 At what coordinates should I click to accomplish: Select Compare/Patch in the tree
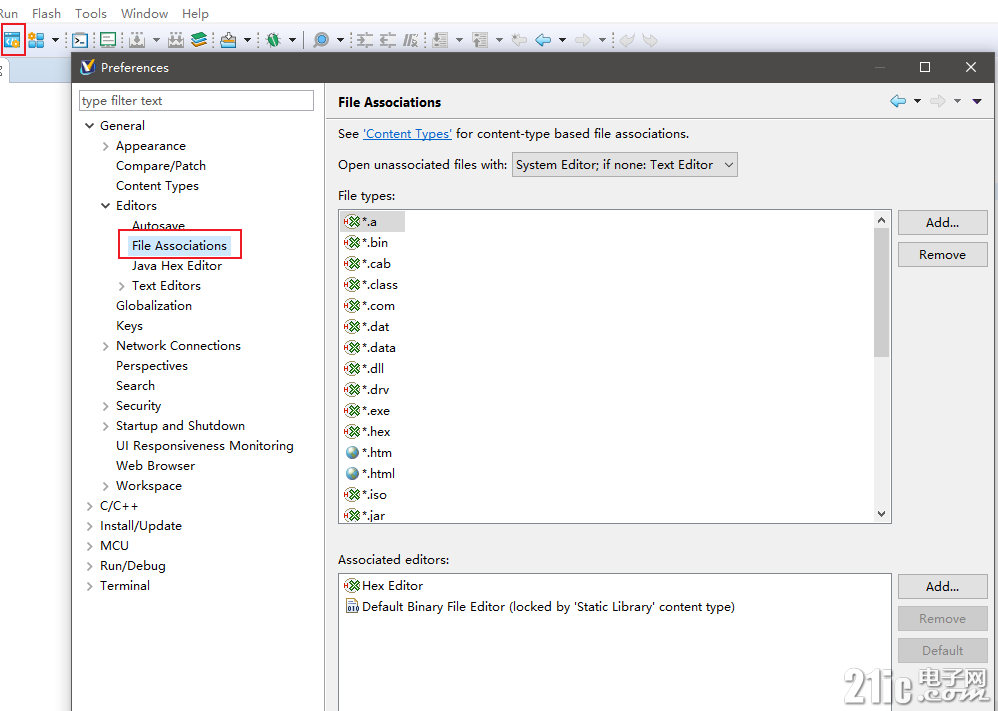pos(160,165)
